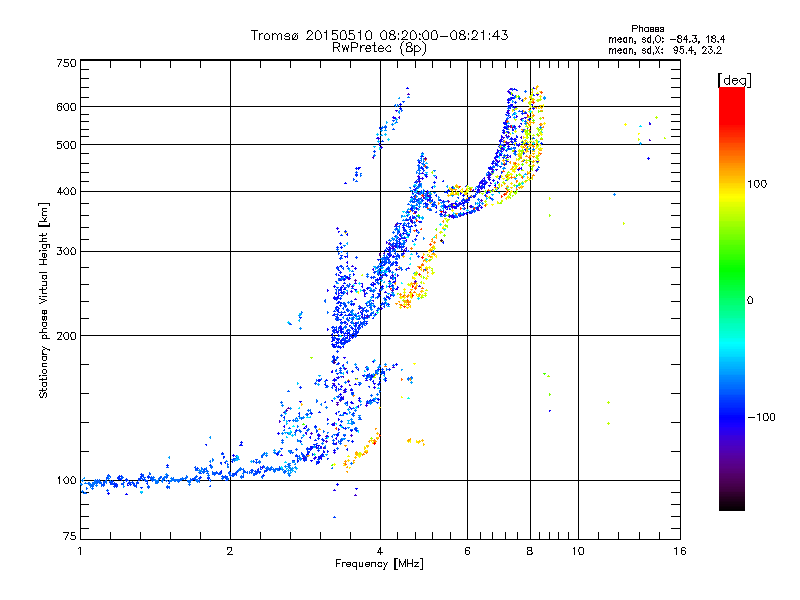Click the plot title 'Tromsø 20150510 08:20:00-08:21:43'

[379, 35]
